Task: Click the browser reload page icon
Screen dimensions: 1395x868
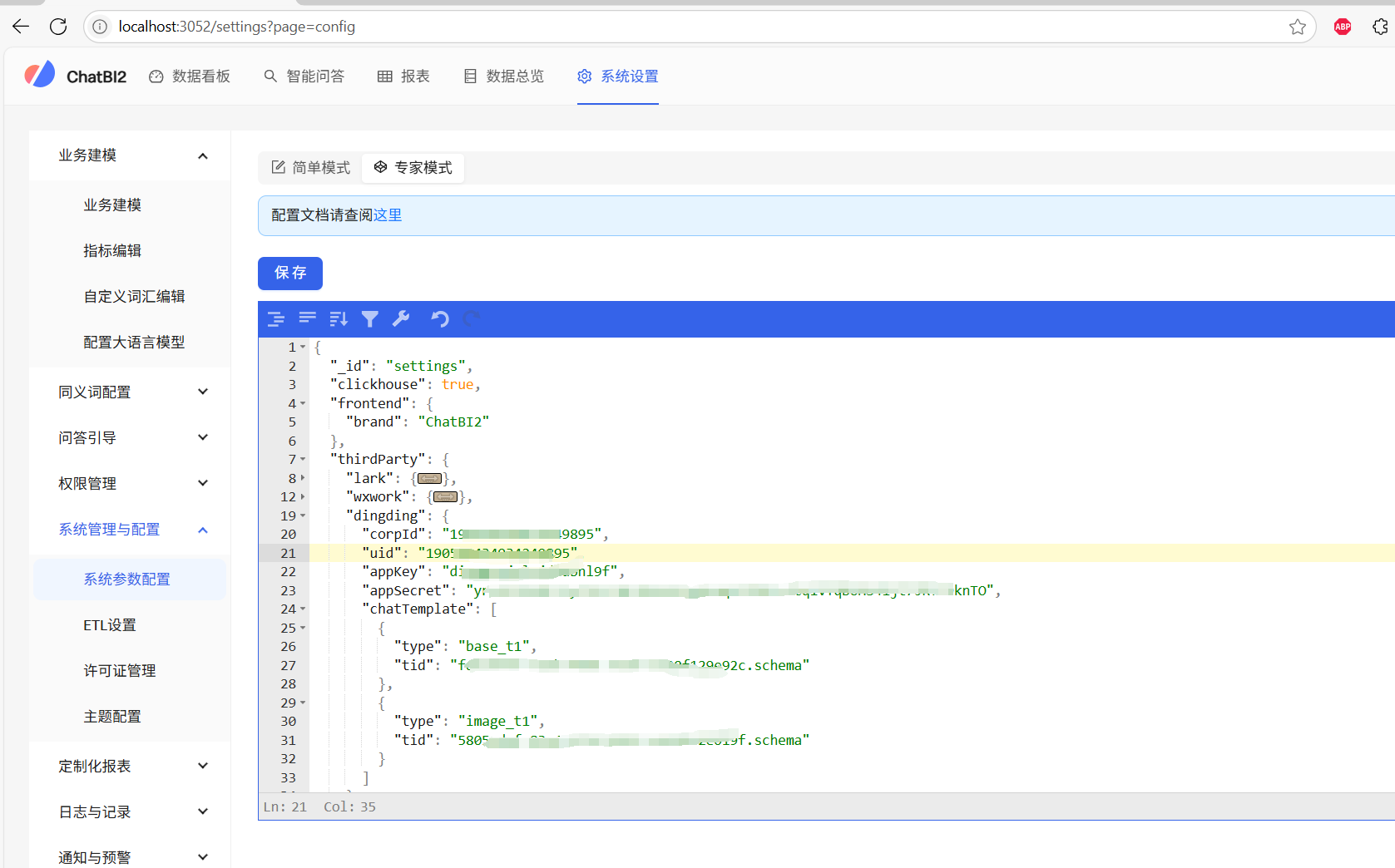Action: click(58, 27)
